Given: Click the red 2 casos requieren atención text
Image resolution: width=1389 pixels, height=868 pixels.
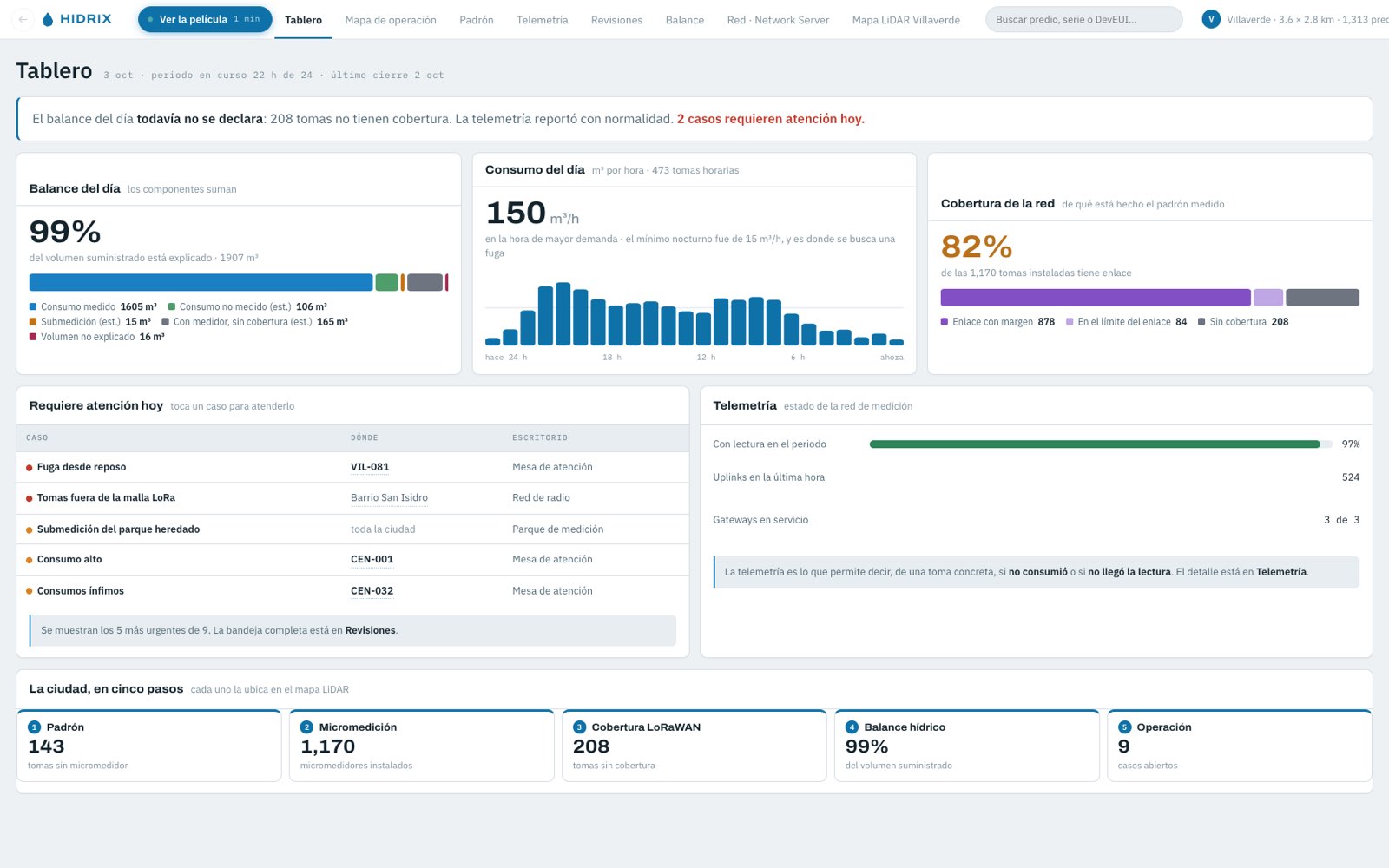Looking at the screenshot, I should coord(771,119).
